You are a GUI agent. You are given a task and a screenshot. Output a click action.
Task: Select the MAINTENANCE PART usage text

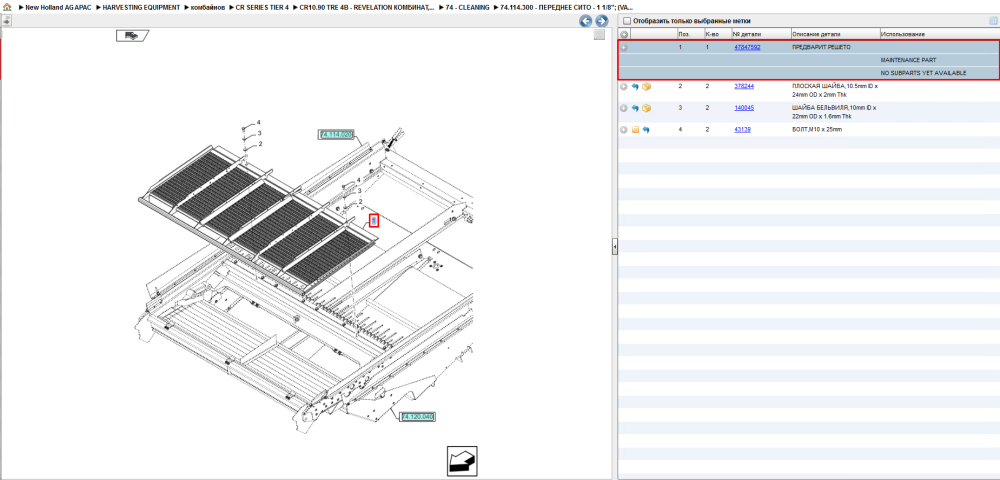click(908, 60)
